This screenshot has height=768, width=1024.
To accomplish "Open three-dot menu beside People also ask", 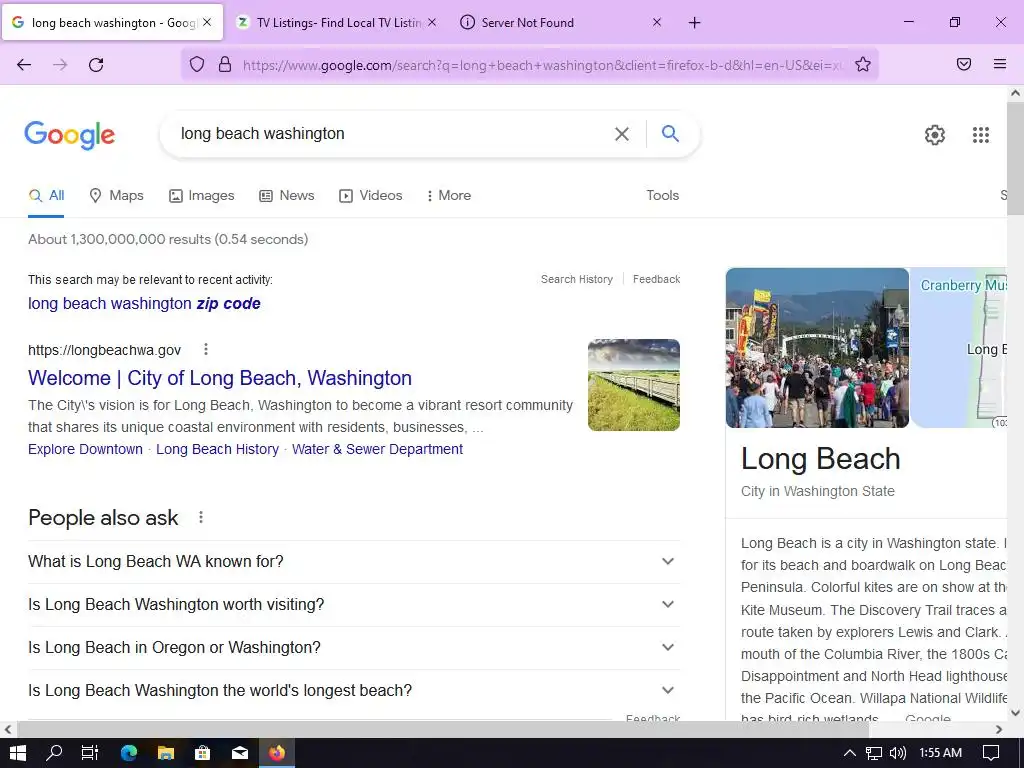I will pyautogui.click(x=201, y=517).
